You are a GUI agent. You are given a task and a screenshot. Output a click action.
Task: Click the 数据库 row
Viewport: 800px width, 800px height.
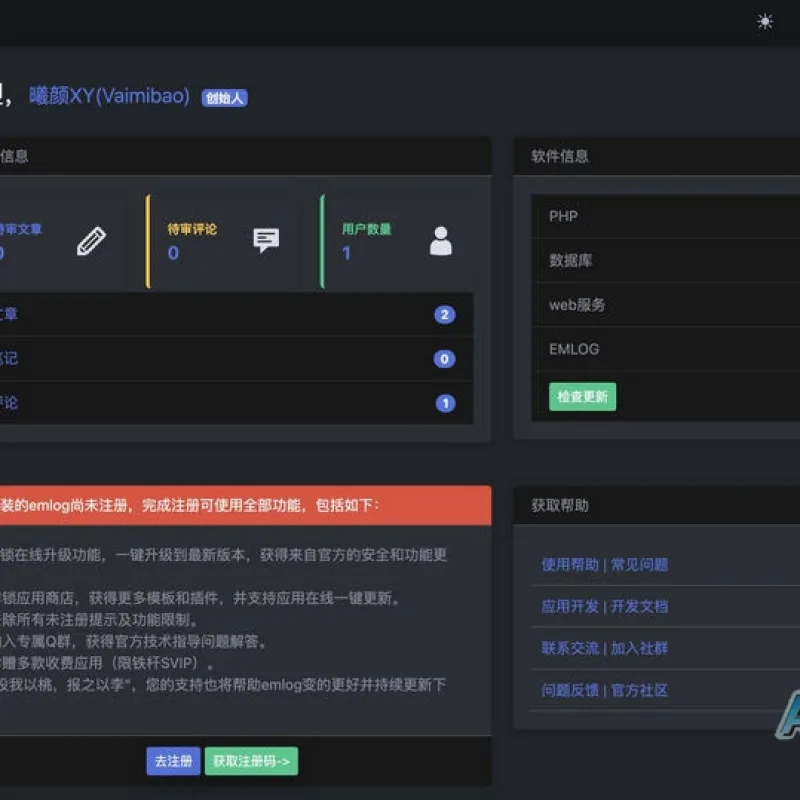tap(666, 261)
